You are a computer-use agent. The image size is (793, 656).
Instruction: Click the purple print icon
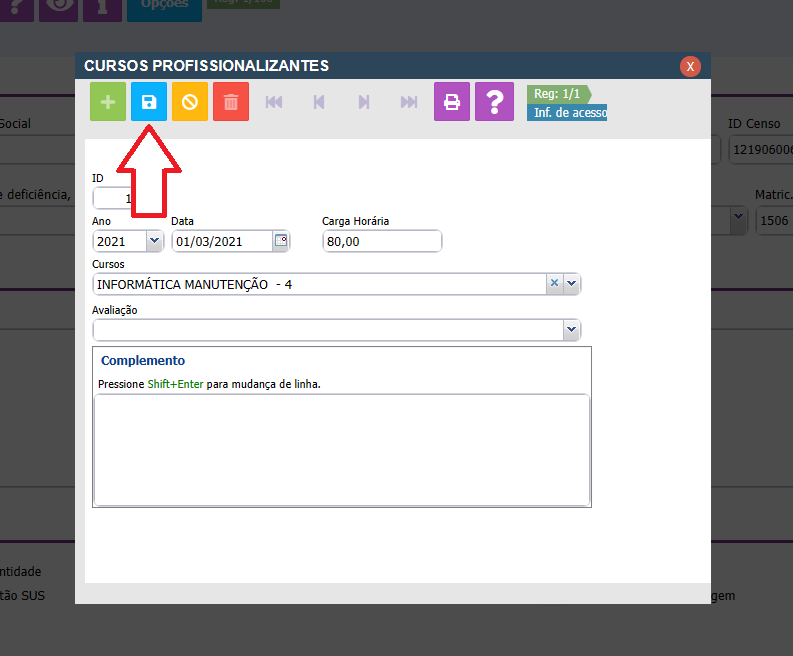pyautogui.click(x=452, y=102)
